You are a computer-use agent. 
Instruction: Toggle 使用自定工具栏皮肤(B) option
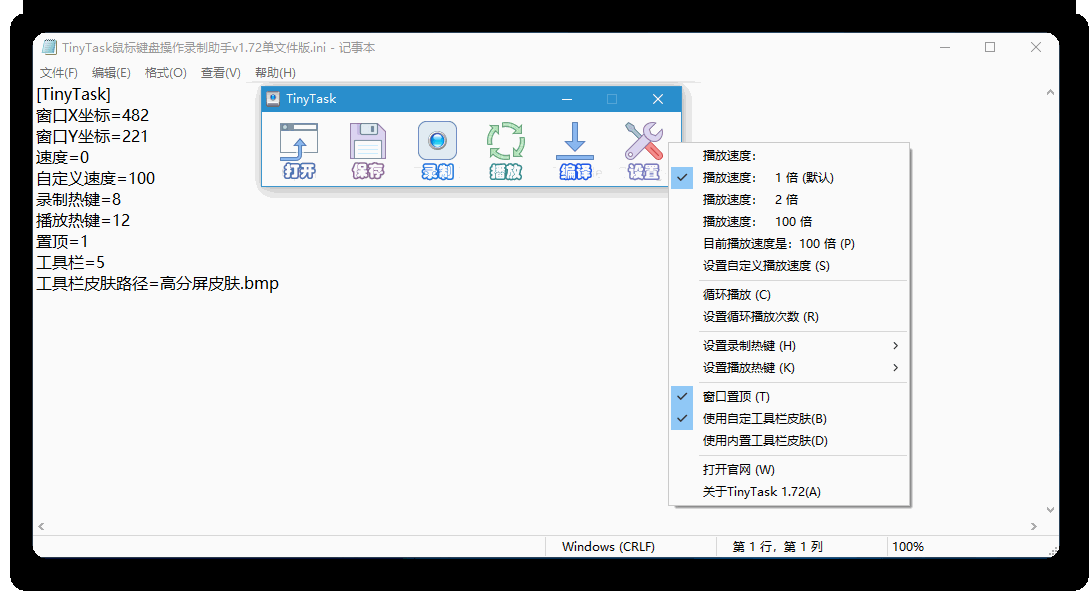[x=789, y=418]
